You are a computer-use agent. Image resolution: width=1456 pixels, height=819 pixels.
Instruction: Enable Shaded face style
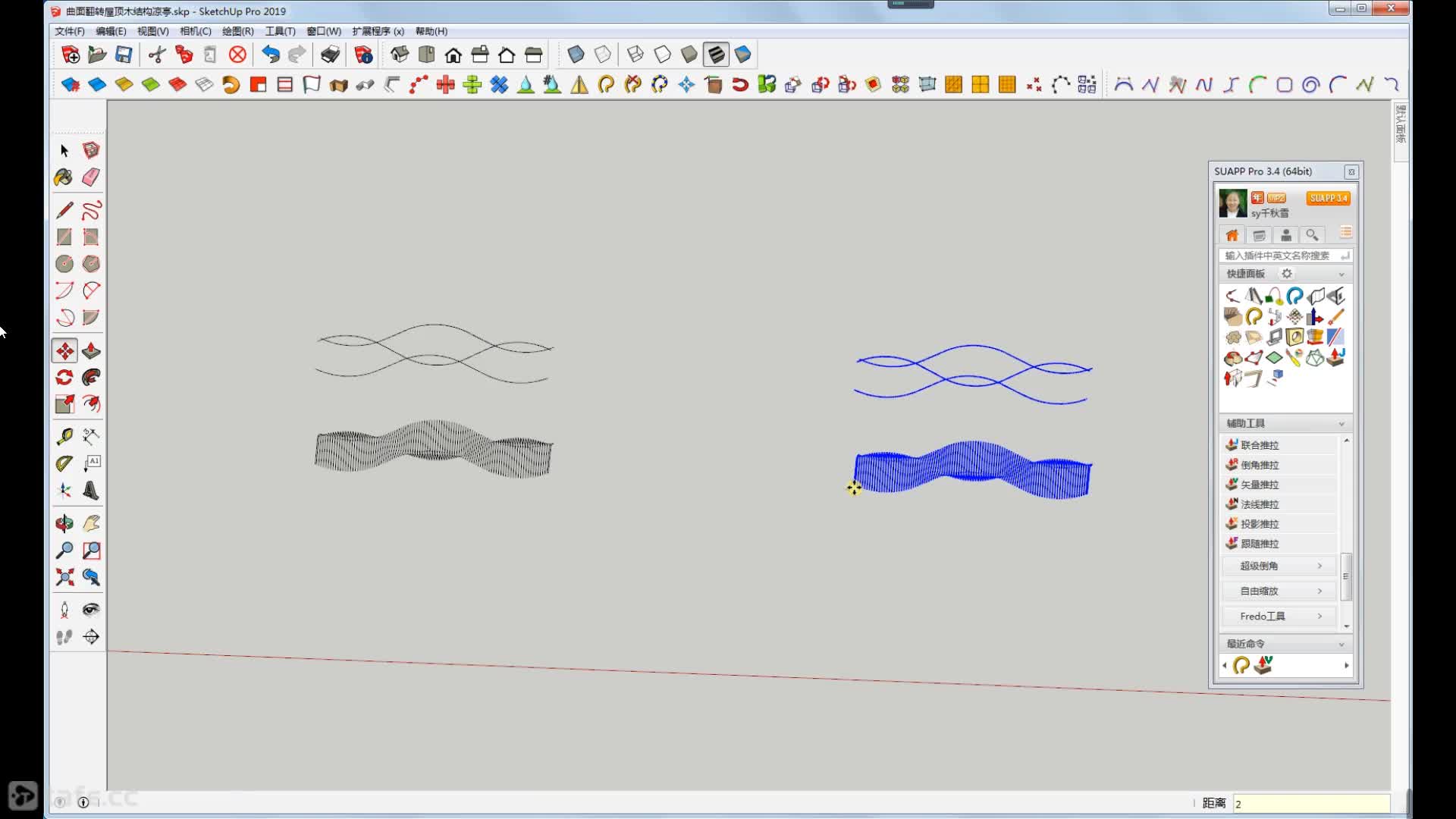(x=689, y=55)
